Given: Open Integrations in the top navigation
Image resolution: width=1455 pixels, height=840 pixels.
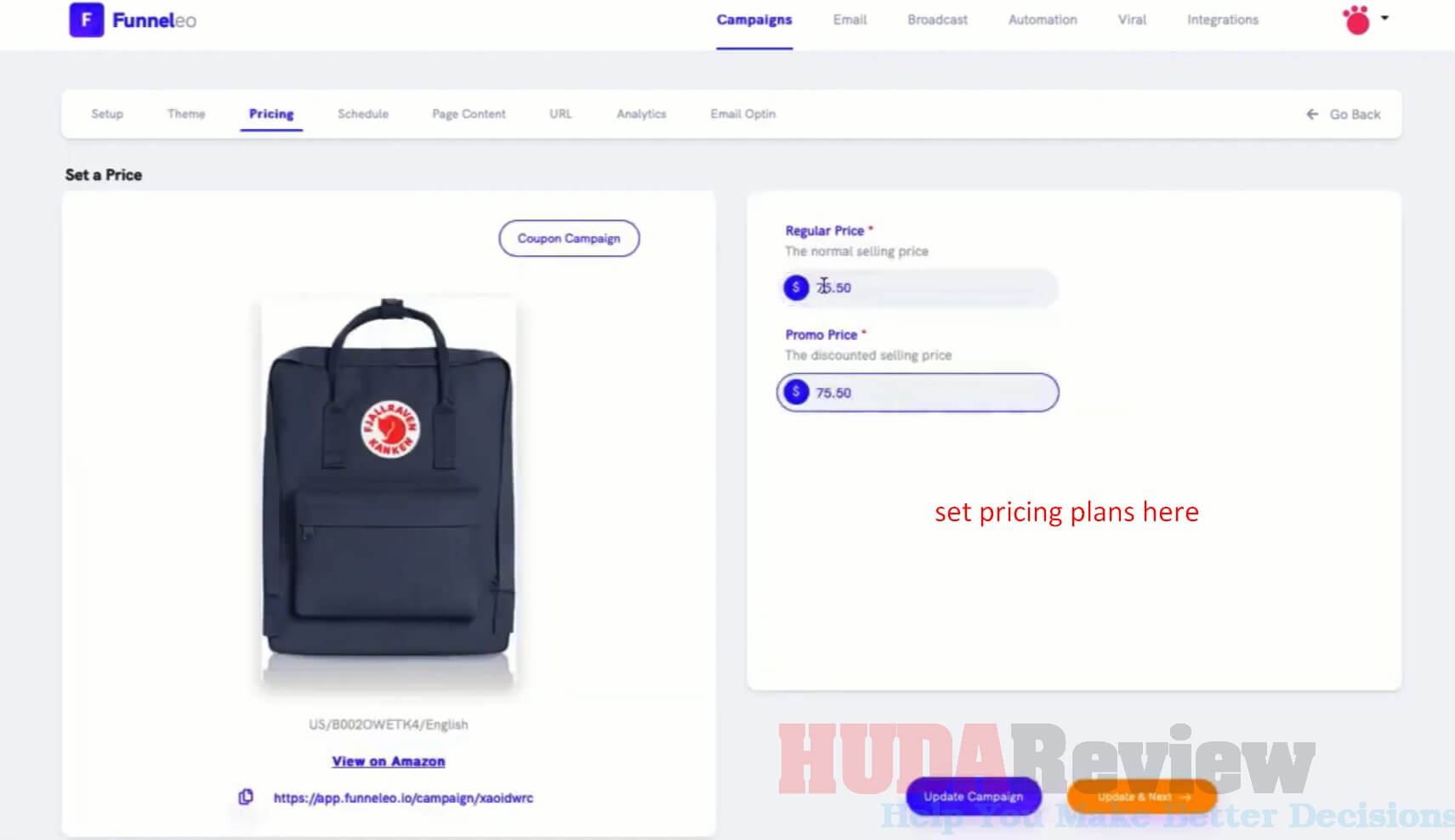Looking at the screenshot, I should (x=1223, y=20).
